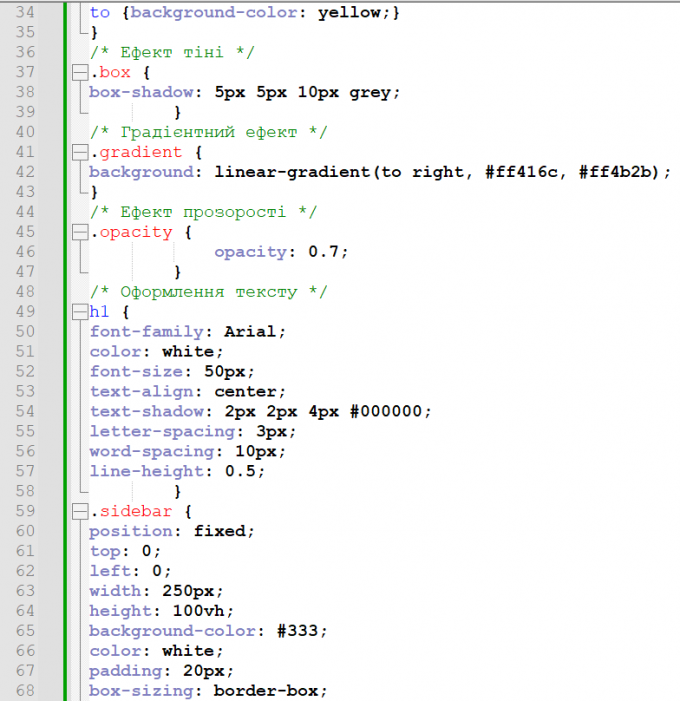Click line number 59 in margin

[x=25, y=511]
